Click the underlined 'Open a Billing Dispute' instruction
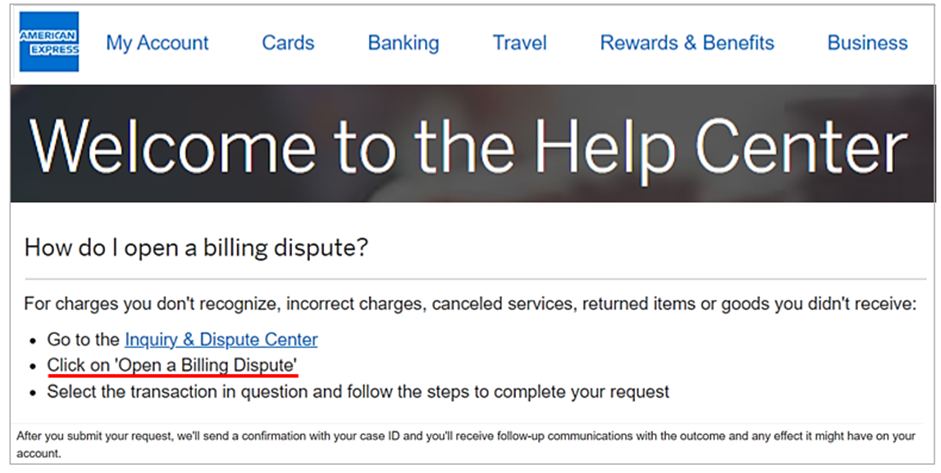This screenshot has width=941, height=473. pos(172,365)
